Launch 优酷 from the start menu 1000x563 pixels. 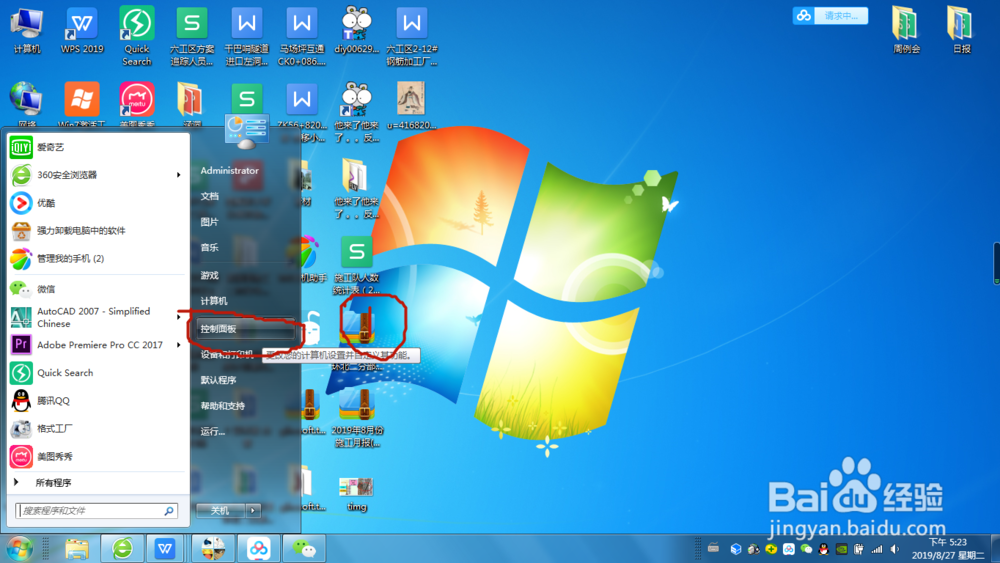[x=98, y=203]
